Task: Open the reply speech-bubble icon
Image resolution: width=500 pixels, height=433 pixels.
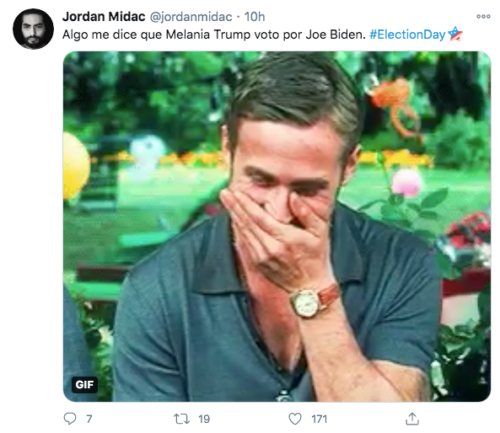Action: tap(70, 418)
